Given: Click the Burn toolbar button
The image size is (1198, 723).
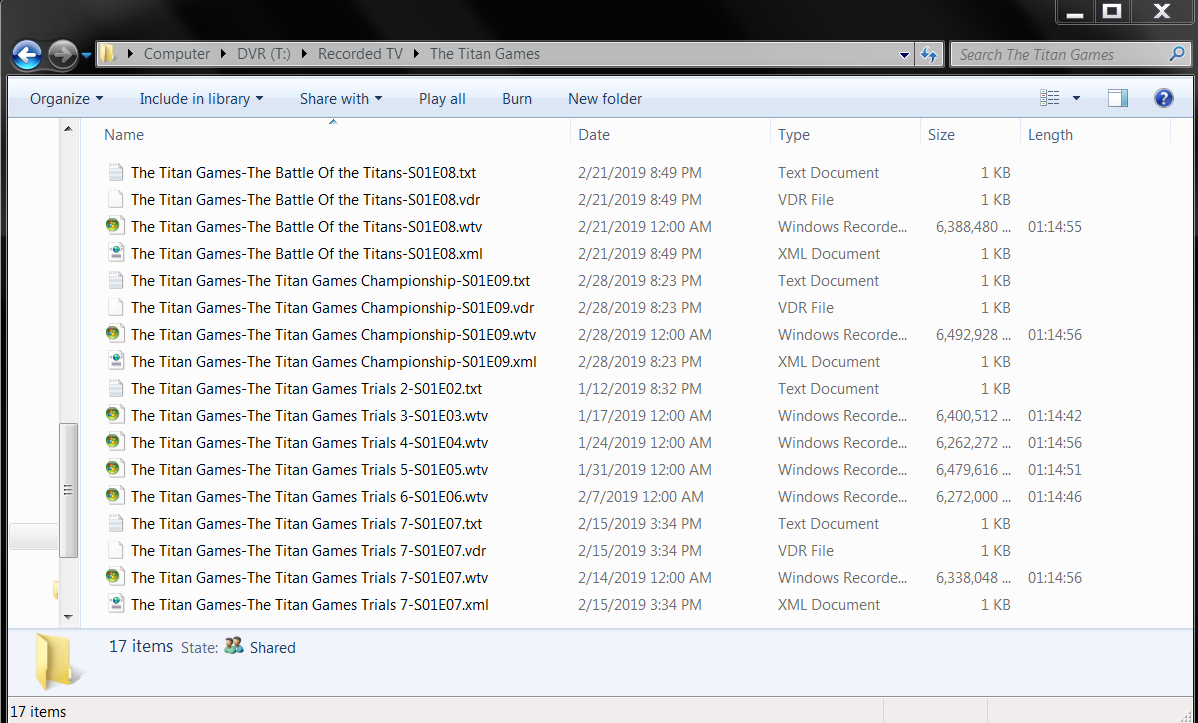Looking at the screenshot, I should (x=517, y=98).
